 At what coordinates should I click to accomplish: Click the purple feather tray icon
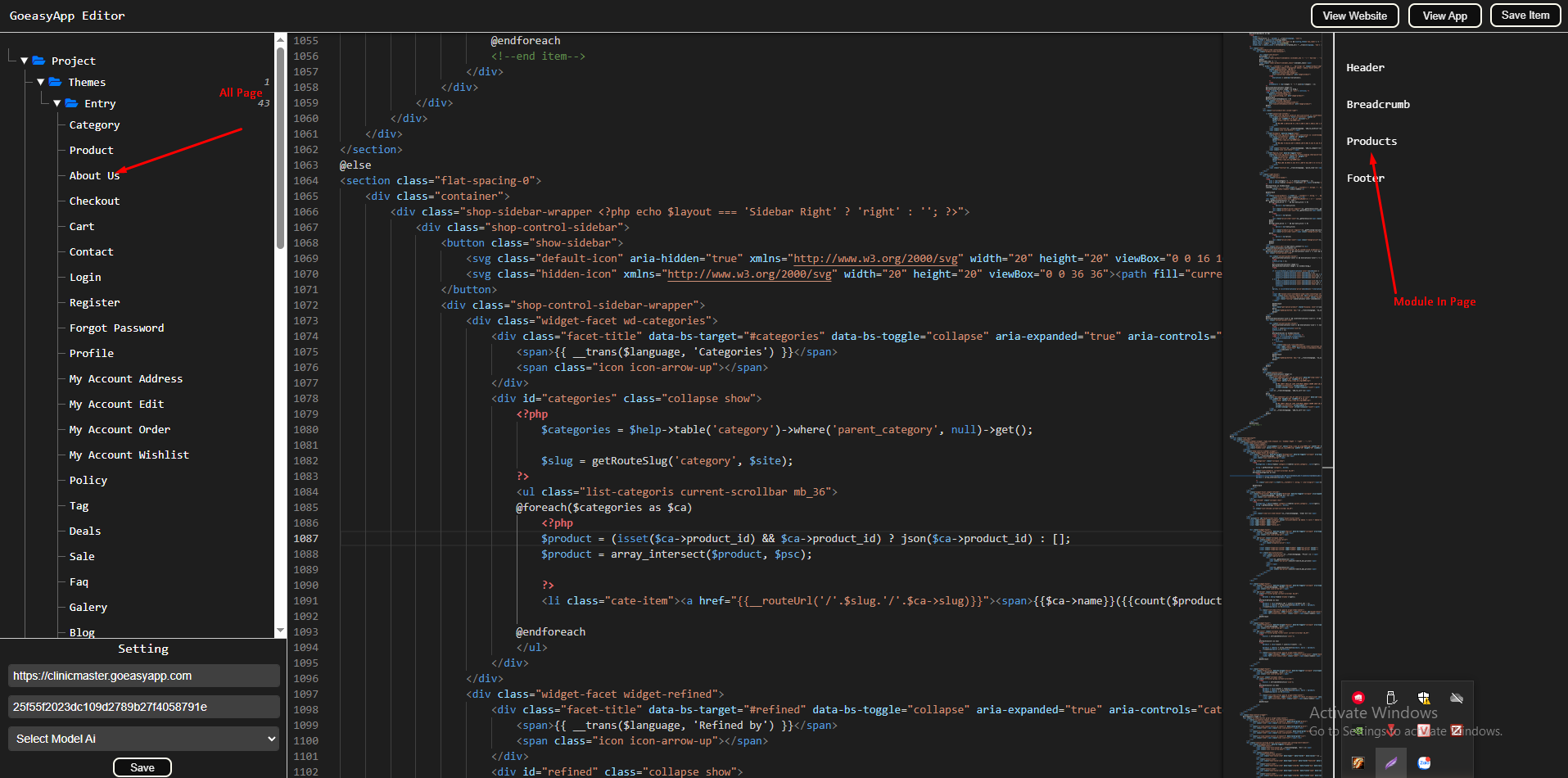(x=1390, y=762)
